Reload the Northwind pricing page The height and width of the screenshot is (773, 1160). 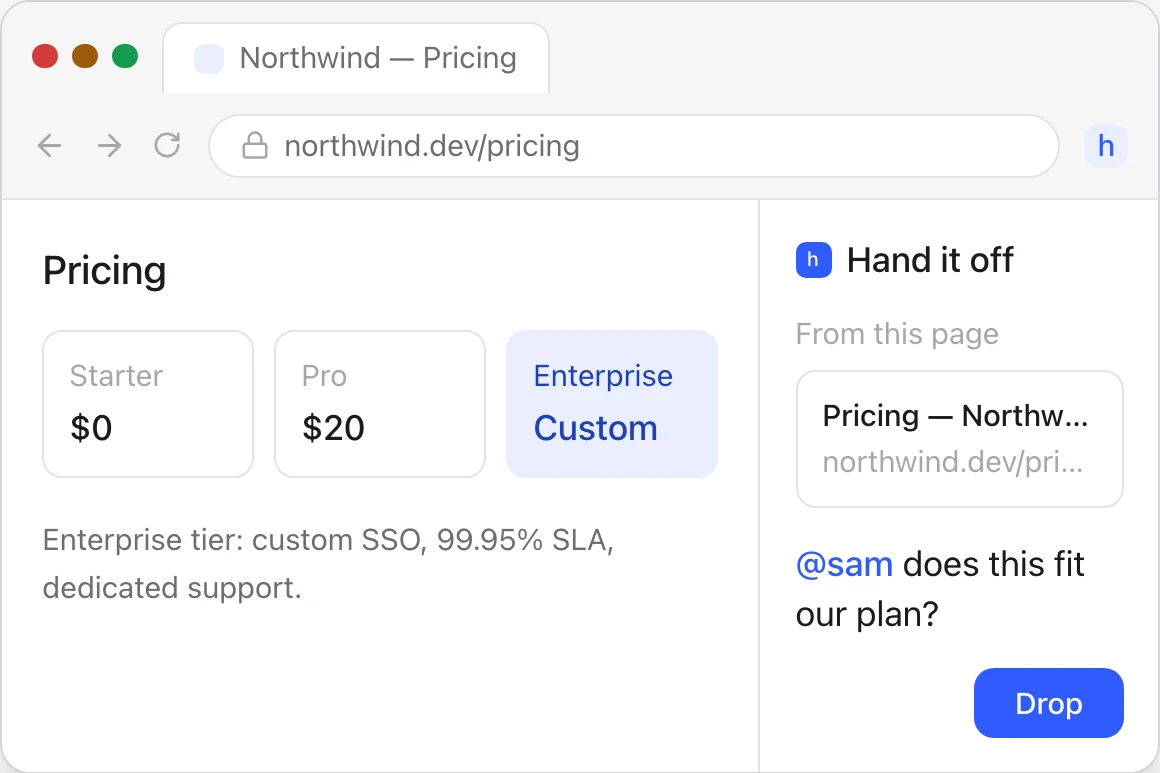coord(167,146)
